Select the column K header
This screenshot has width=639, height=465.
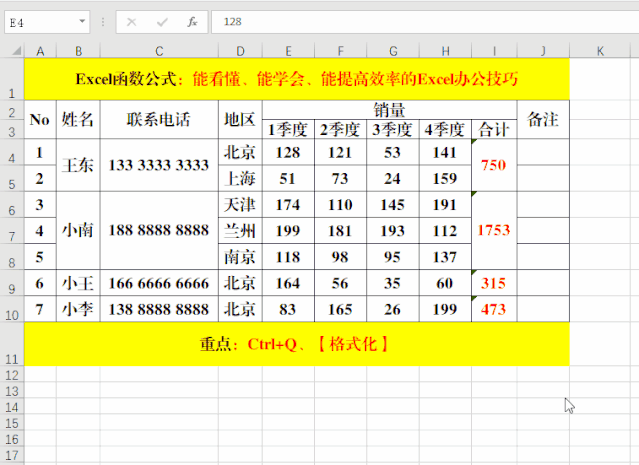coord(600,51)
